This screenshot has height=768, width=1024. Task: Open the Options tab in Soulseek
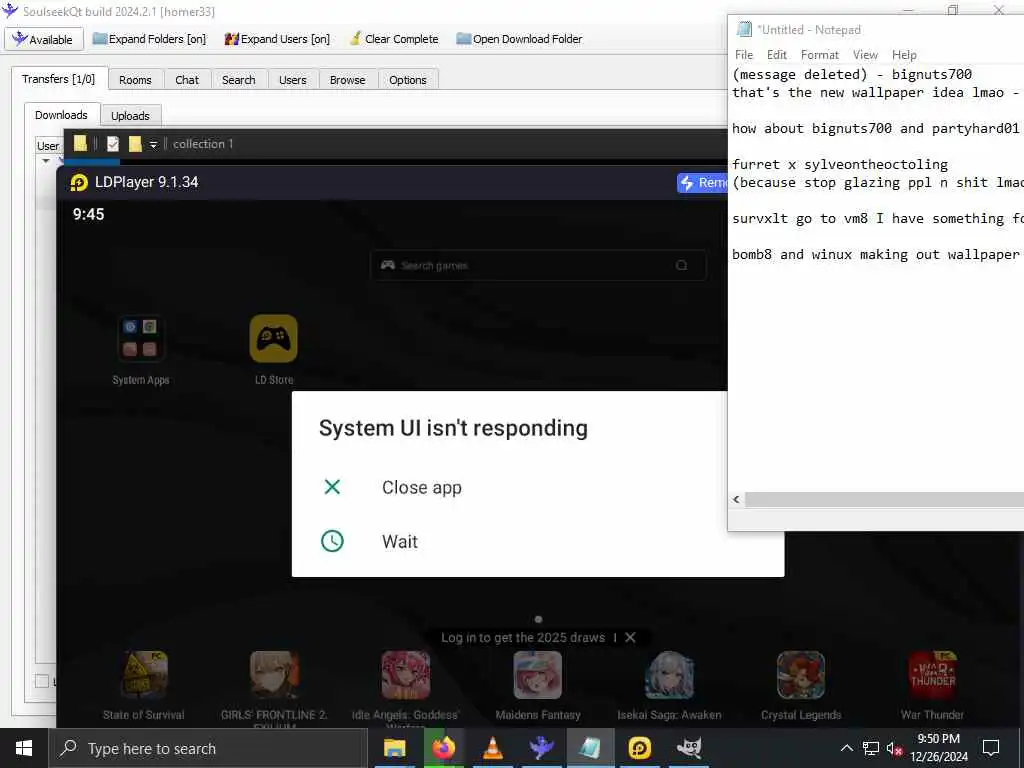coord(408,80)
